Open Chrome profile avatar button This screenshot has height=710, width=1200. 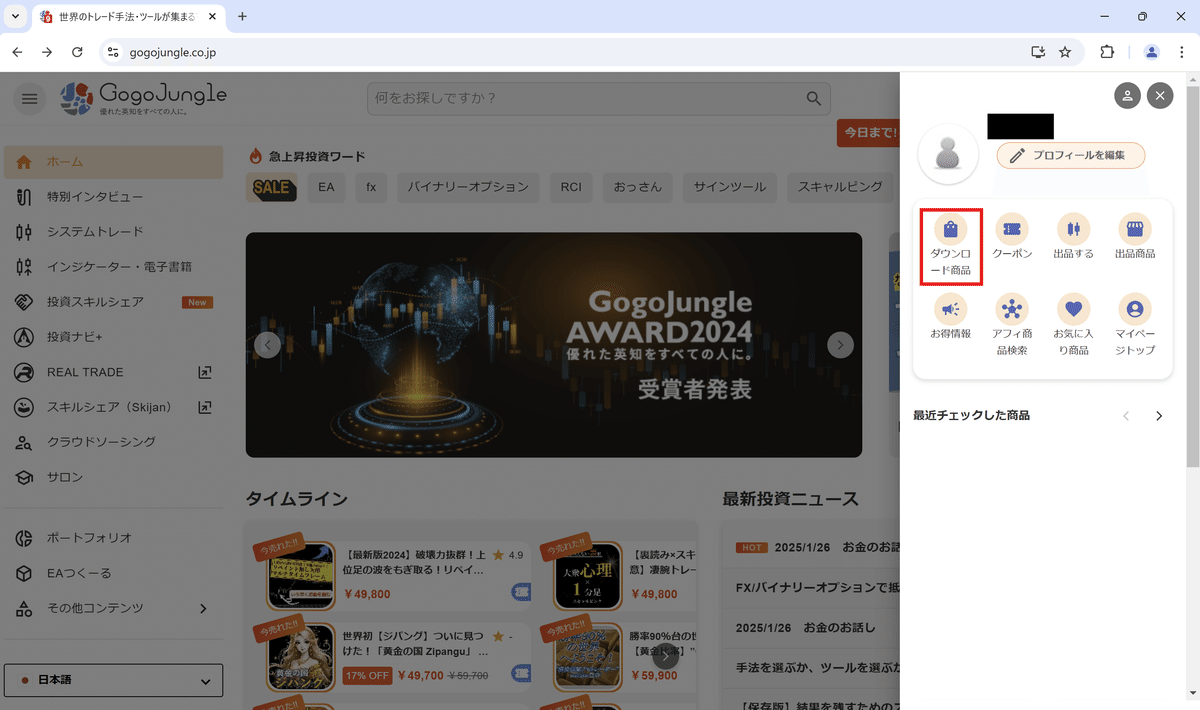pyautogui.click(x=1152, y=52)
